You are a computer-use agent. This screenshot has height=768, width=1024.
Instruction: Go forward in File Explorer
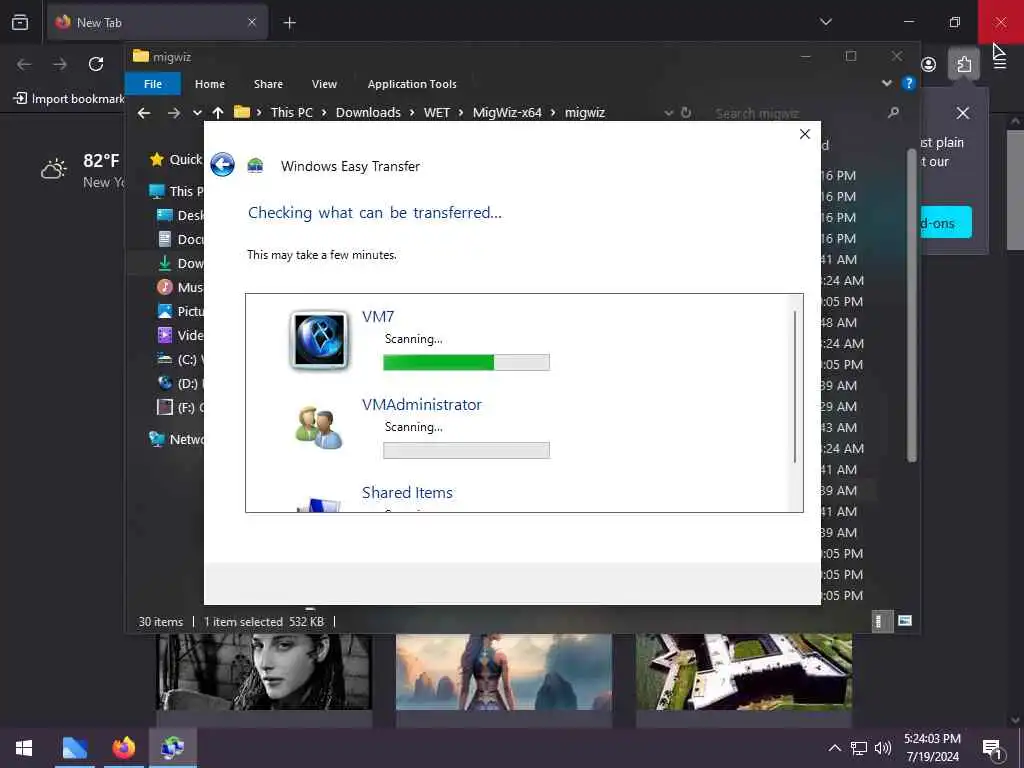point(174,113)
